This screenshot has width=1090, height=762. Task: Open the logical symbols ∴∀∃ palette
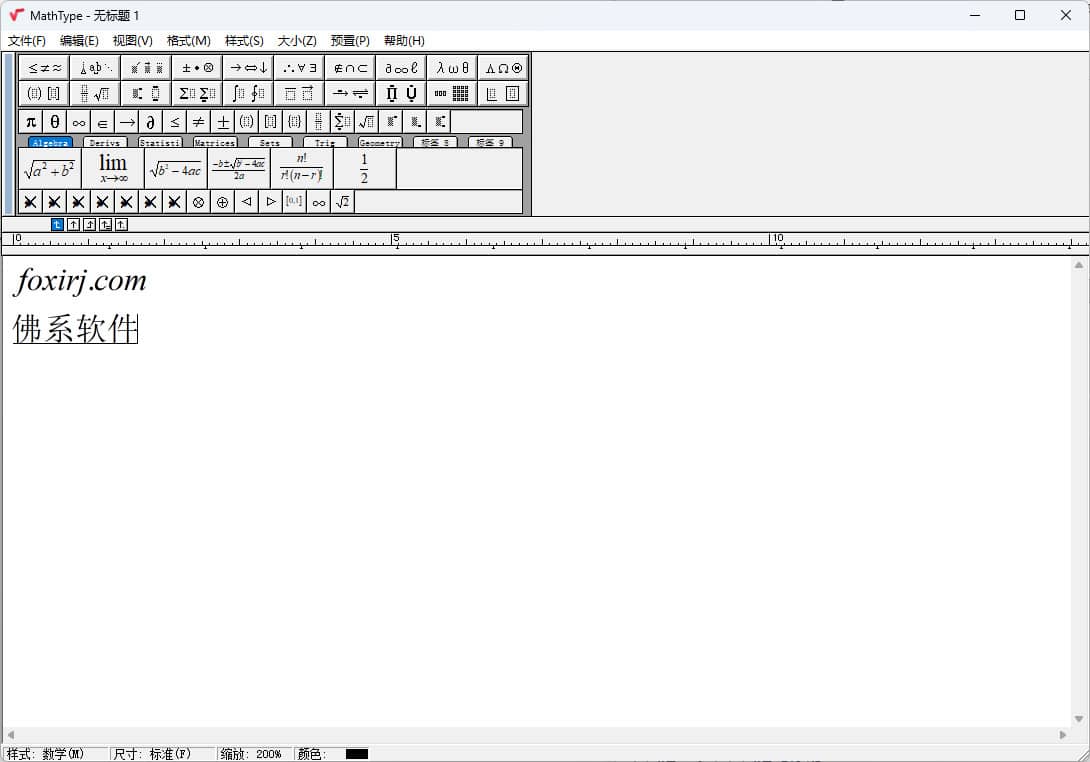click(x=300, y=67)
